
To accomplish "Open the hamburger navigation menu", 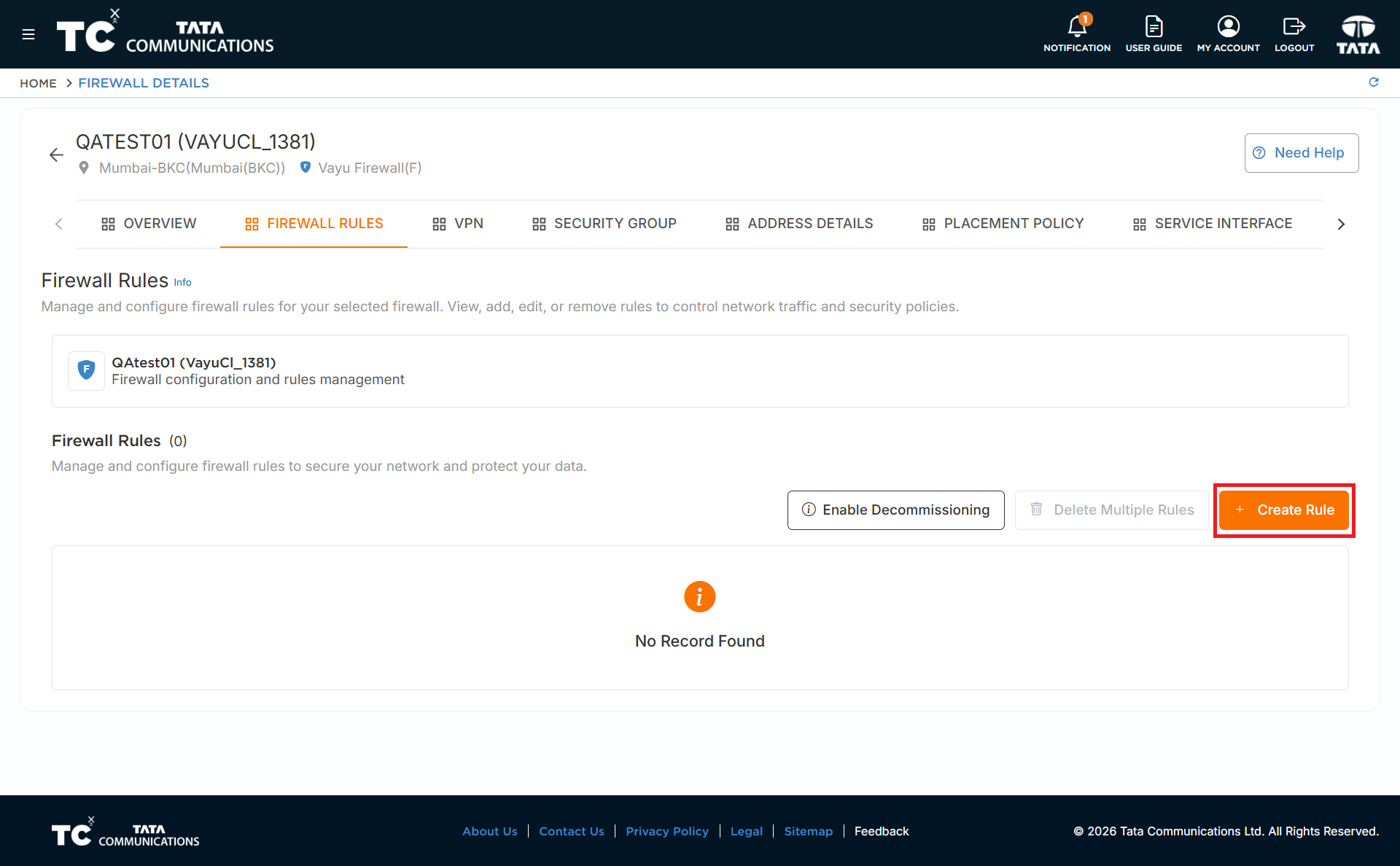I will (x=28, y=34).
